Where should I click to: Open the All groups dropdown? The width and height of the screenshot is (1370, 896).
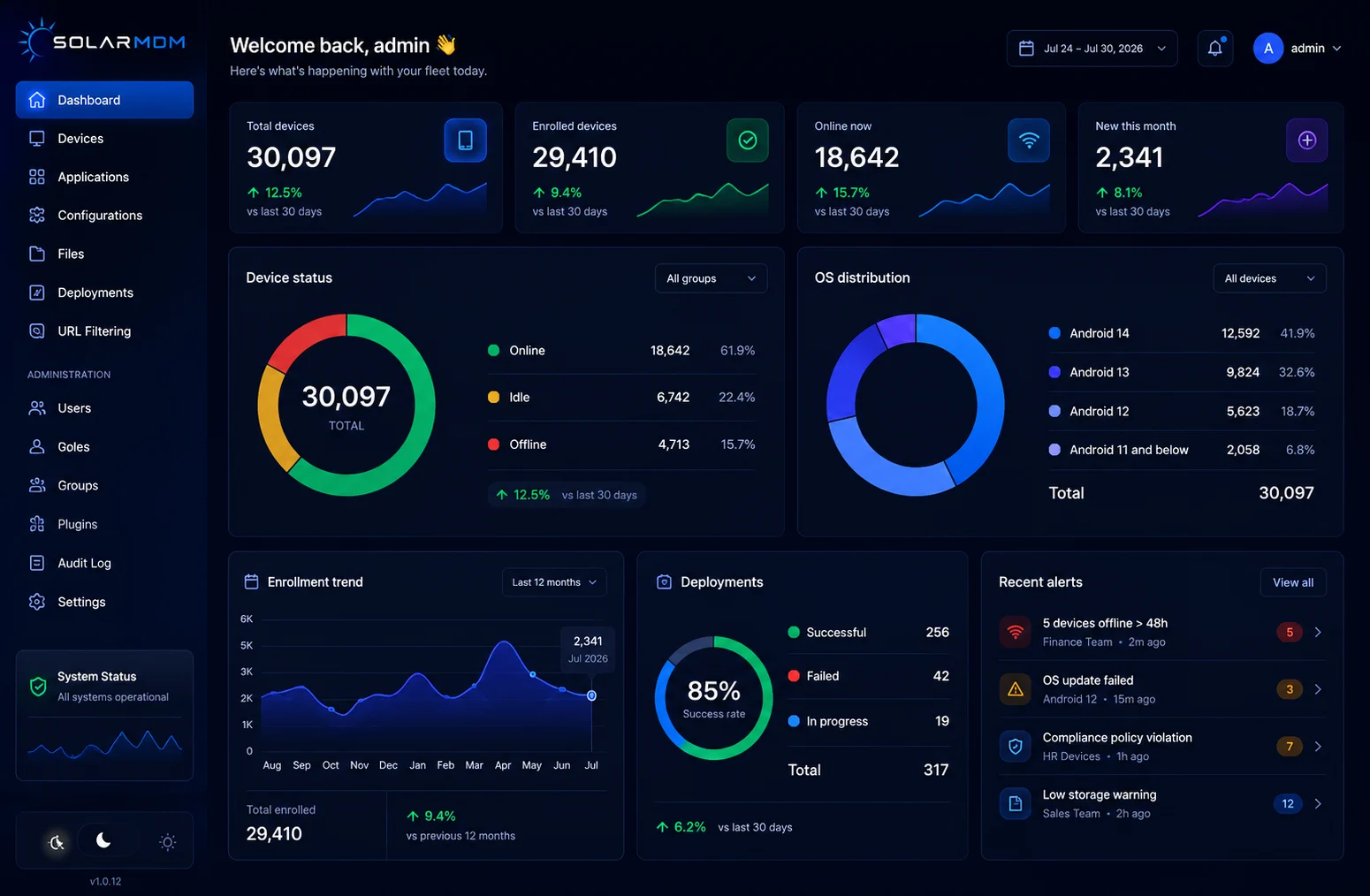point(711,278)
